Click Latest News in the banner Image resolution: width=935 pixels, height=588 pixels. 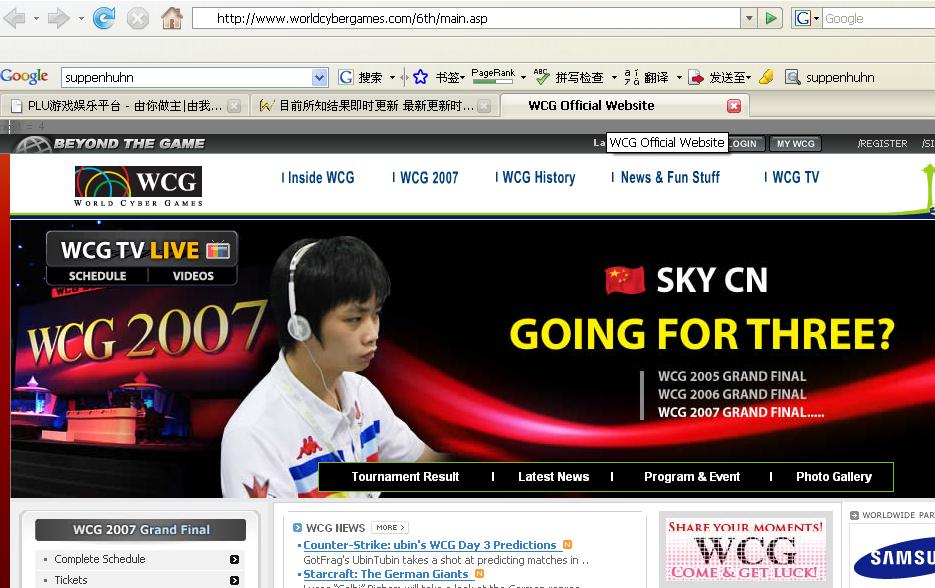click(x=553, y=476)
